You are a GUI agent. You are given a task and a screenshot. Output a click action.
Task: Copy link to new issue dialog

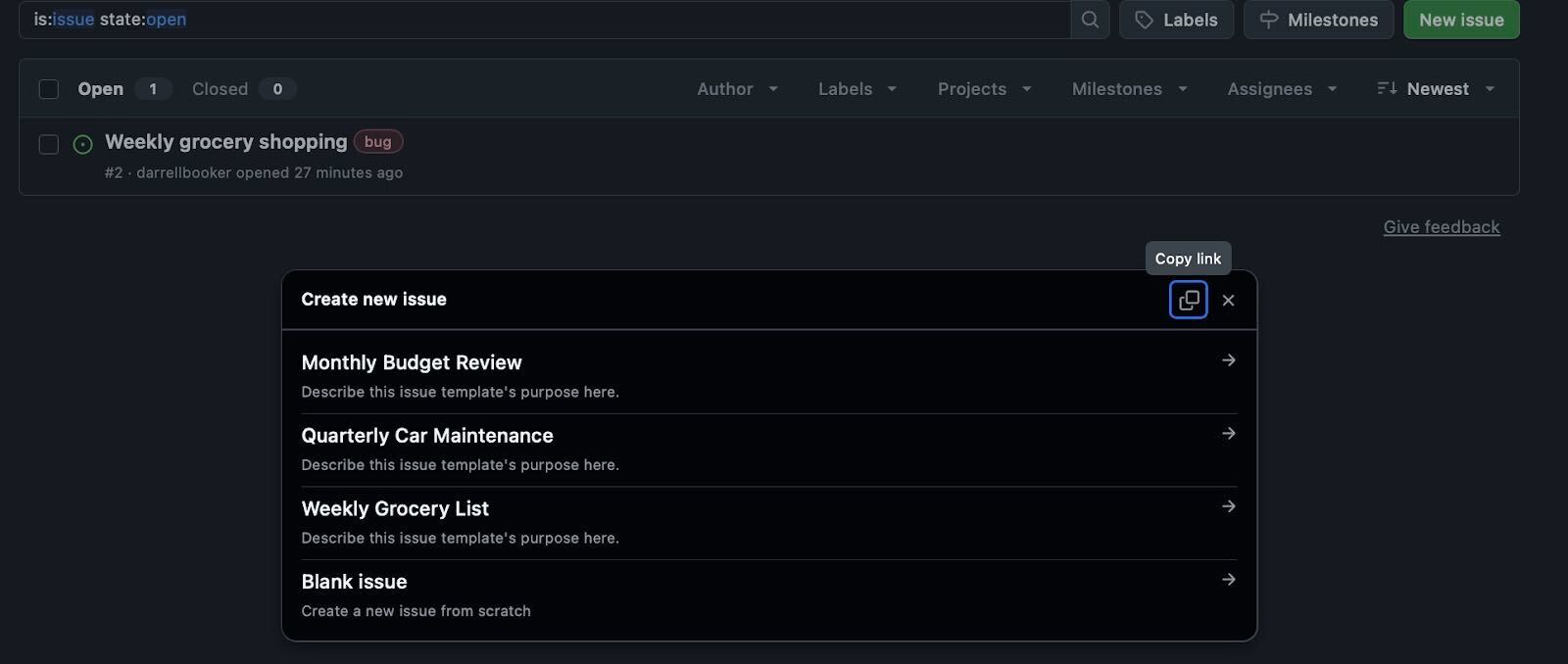pos(1189,300)
